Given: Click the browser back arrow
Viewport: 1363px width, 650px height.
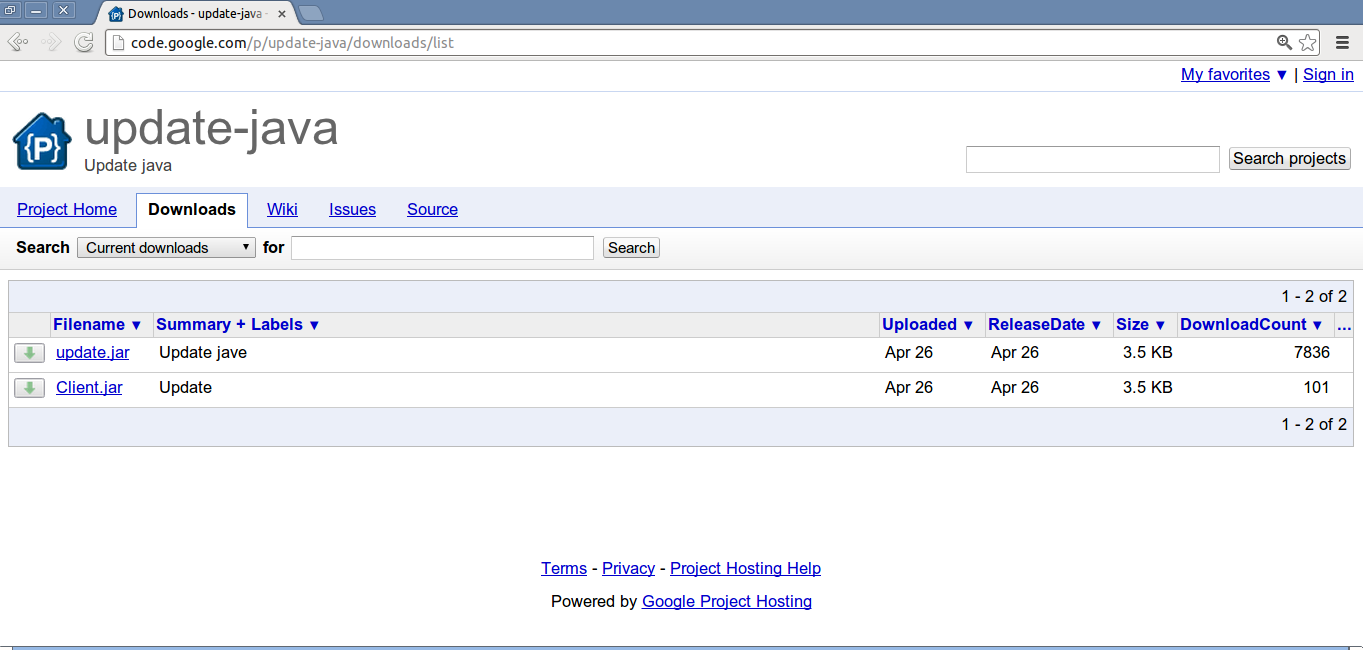Looking at the screenshot, I should 17,42.
